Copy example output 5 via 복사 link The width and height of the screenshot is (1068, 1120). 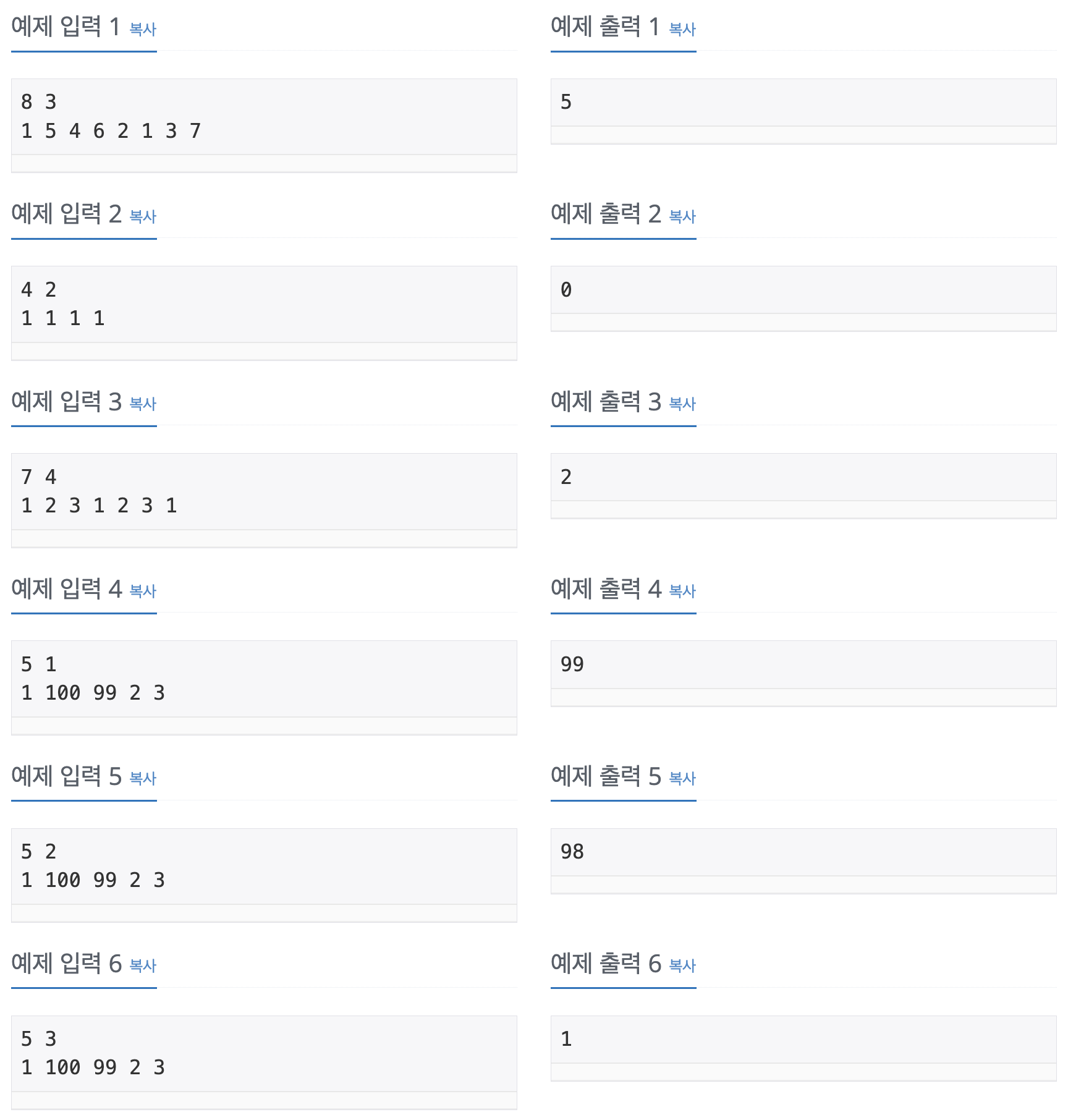pyautogui.click(x=682, y=778)
